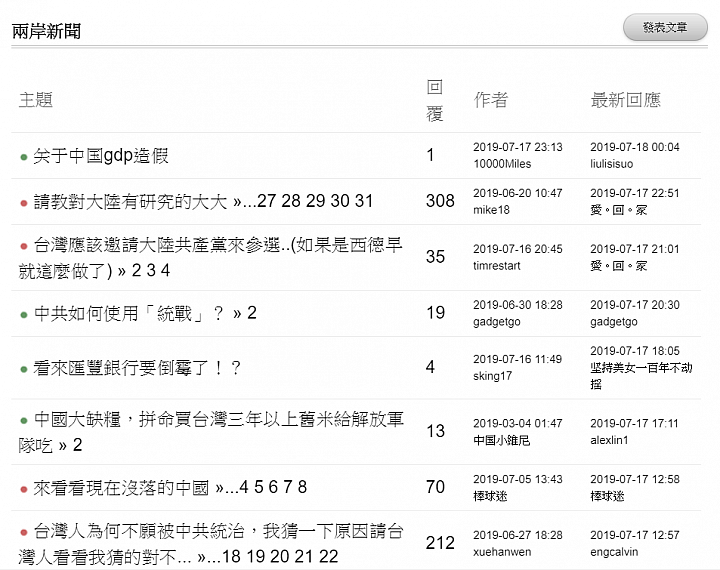Screen dimensions: 720x570
Task: Go to page 29 of 請教對大陸有研究的大大
Action: (315, 201)
